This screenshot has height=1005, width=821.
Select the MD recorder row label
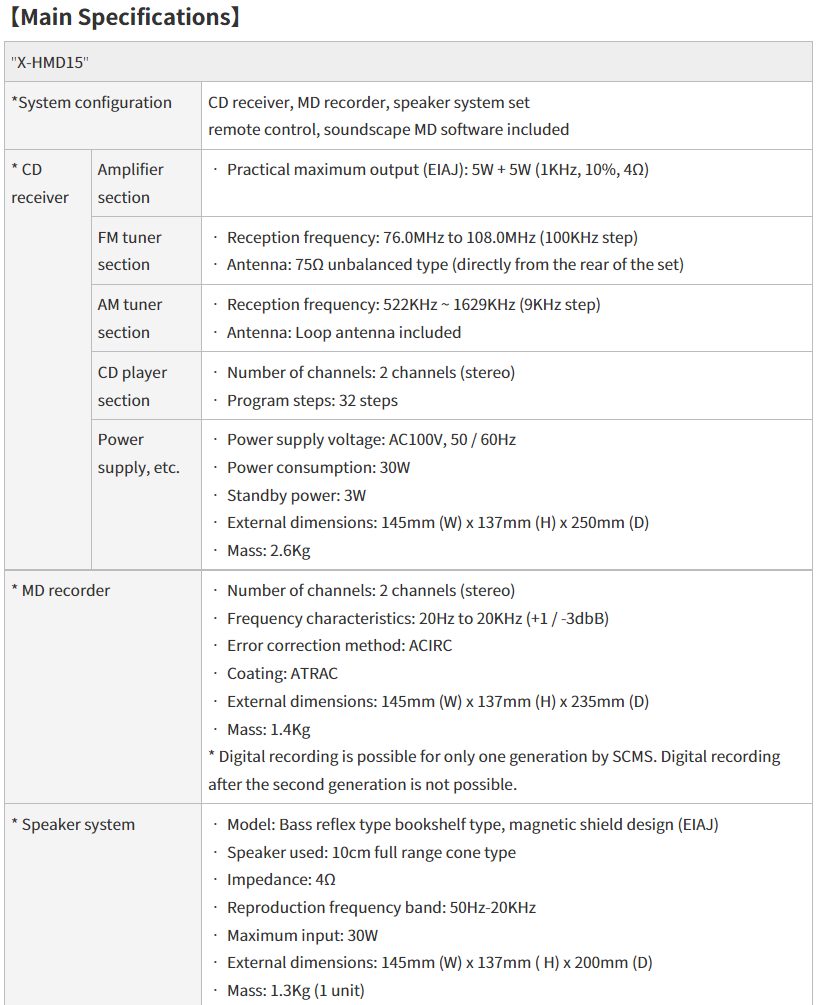click(60, 590)
